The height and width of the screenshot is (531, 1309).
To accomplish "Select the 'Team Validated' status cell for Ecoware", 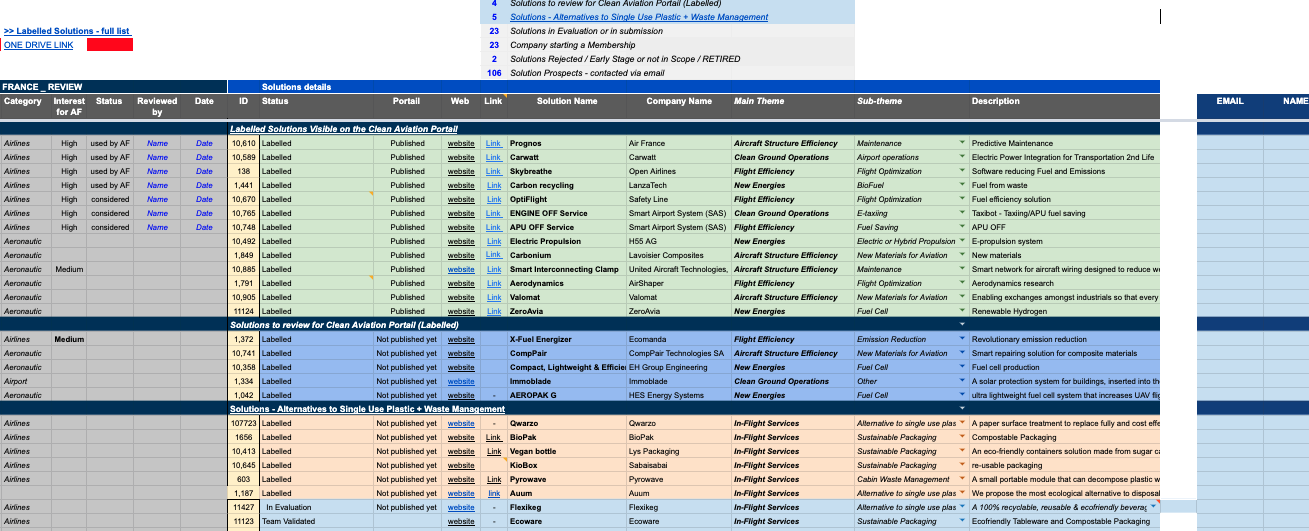I will pyautogui.click(x=317, y=521).
